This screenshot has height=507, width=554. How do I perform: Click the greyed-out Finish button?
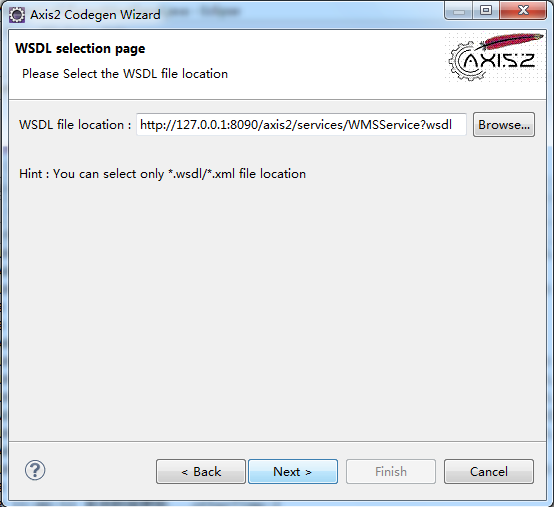click(391, 472)
